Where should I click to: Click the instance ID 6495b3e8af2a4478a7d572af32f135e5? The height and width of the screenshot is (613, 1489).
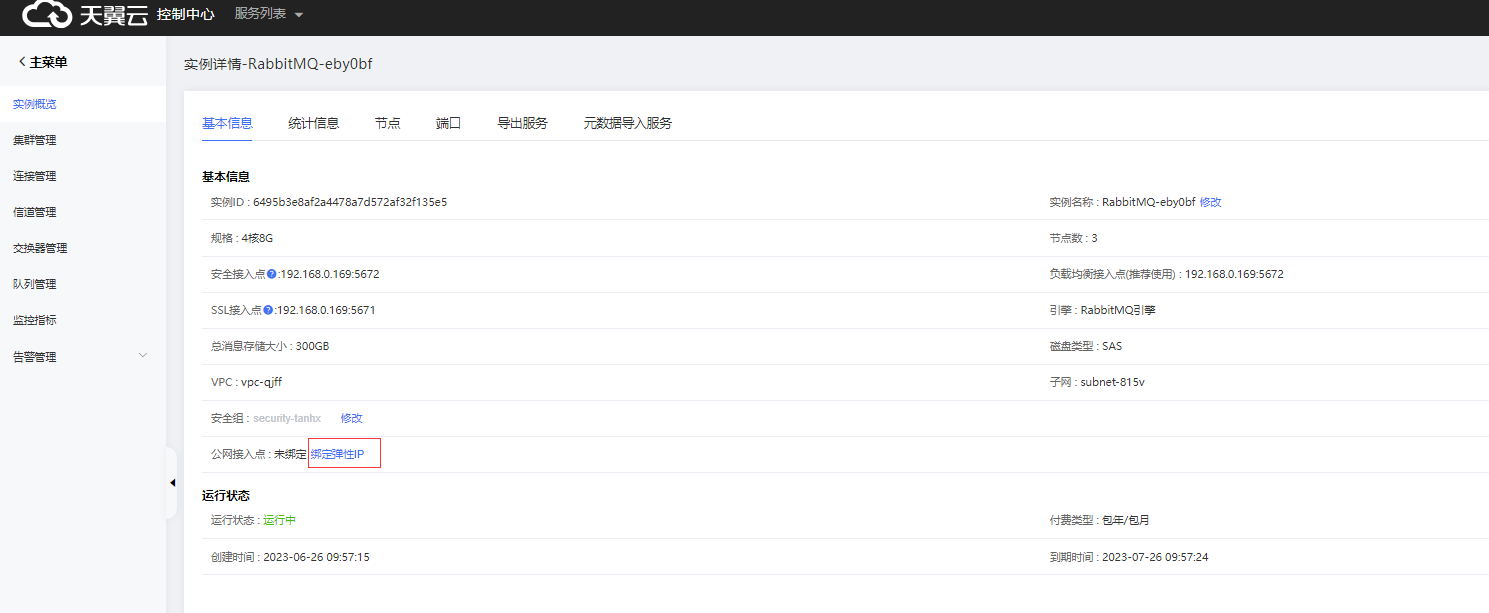tap(350, 202)
